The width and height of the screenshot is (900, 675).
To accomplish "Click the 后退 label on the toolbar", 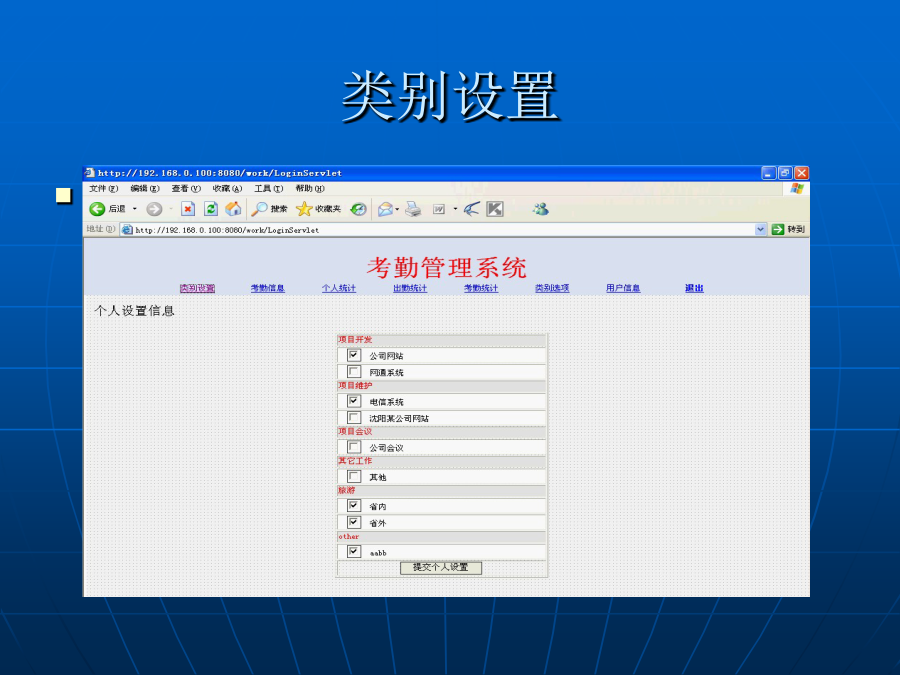I will [117, 209].
